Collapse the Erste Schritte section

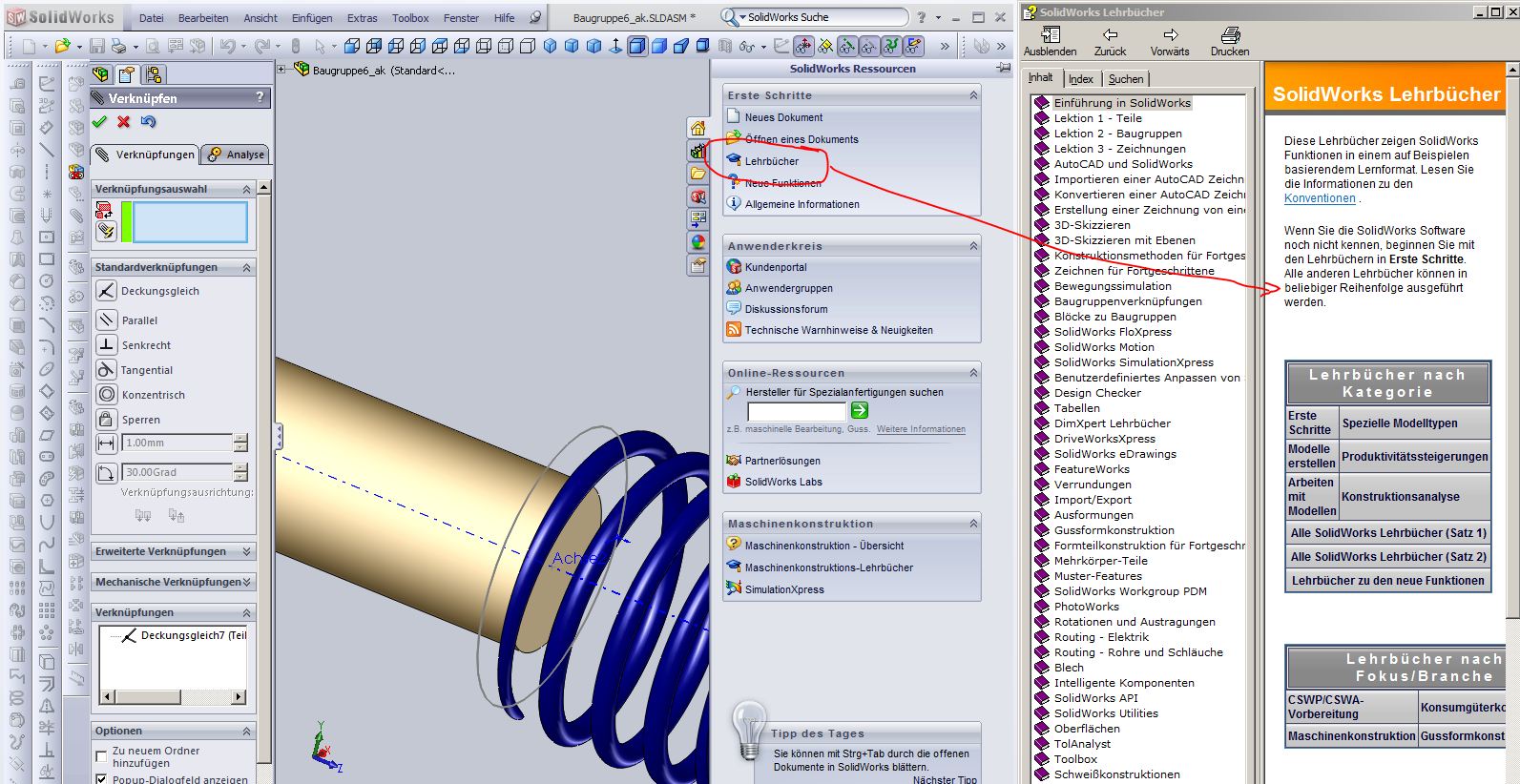[x=973, y=95]
